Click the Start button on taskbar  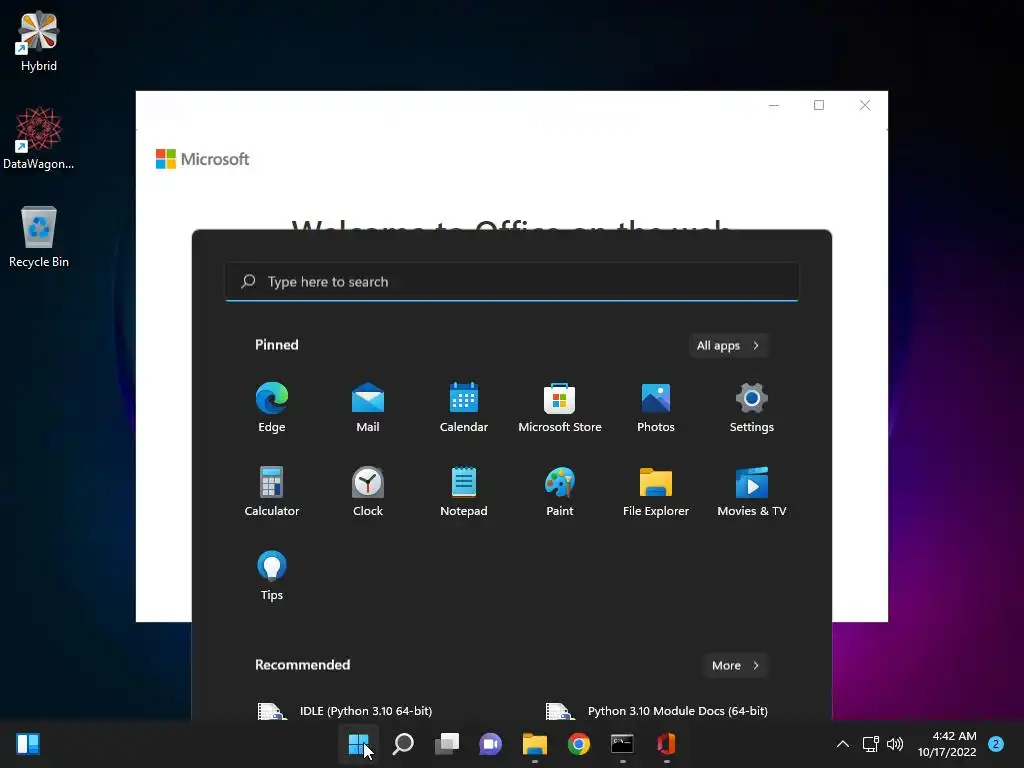(359, 744)
